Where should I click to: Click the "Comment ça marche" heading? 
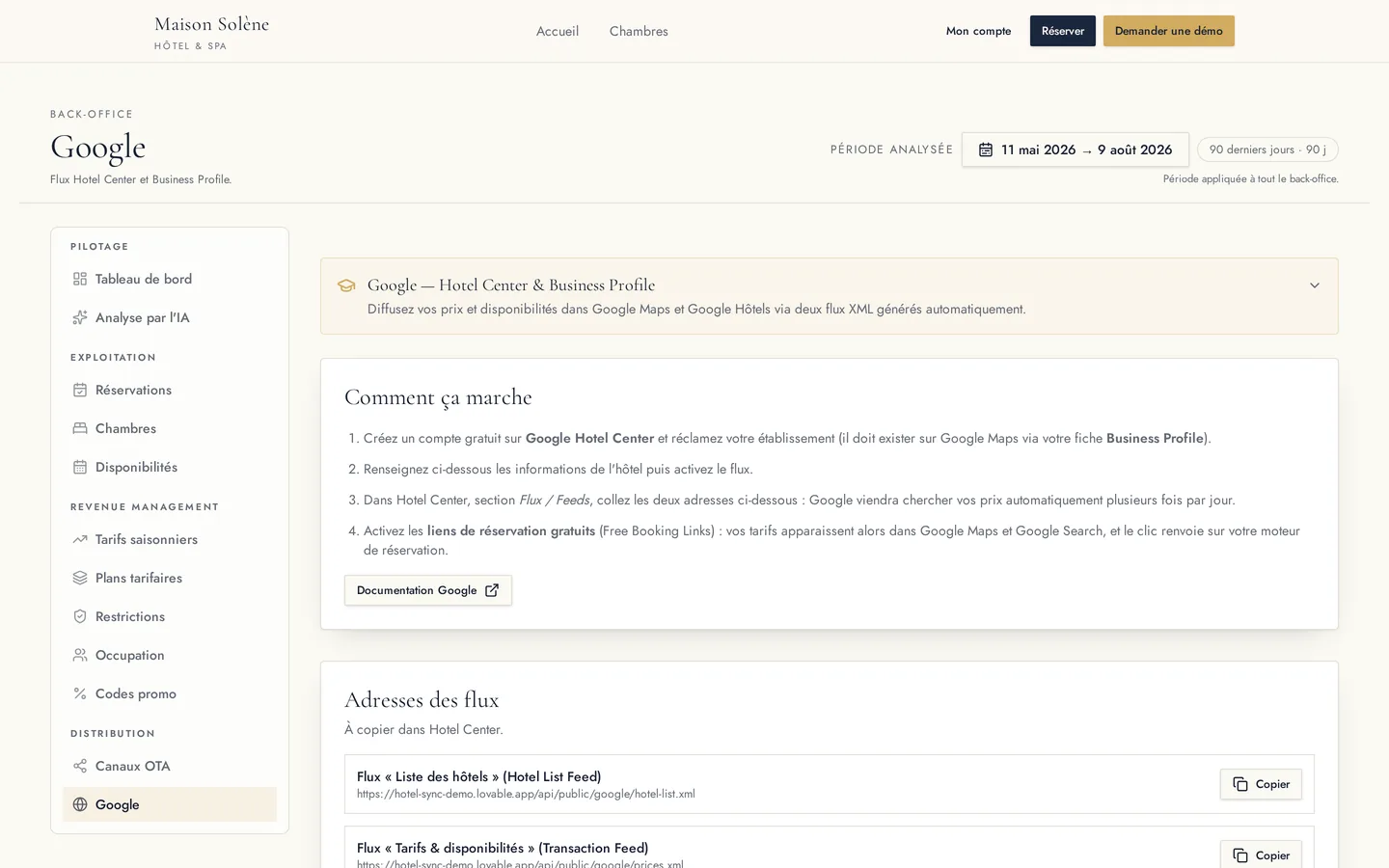438,397
